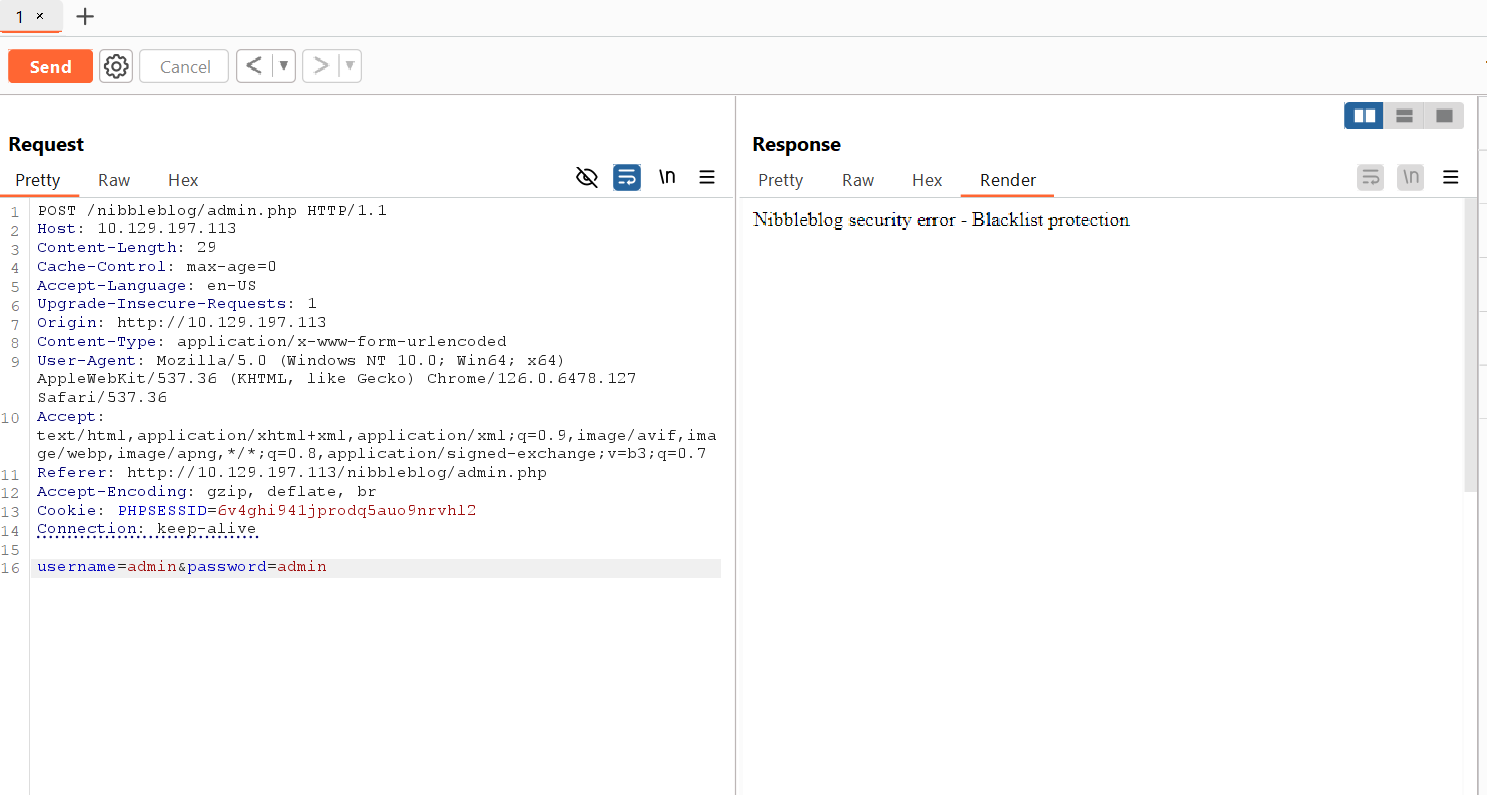Image resolution: width=1487 pixels, height=795 pixels.
Task: Click the Cancel button
Action: pos(185,67)
